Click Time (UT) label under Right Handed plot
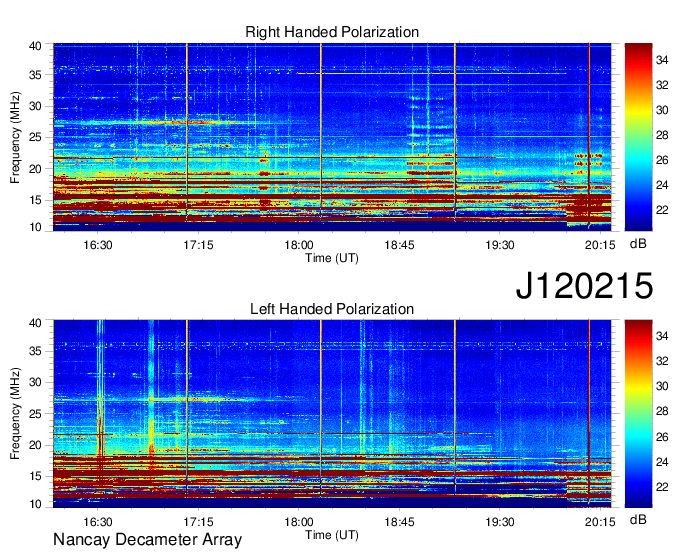The height and width of the screenshot is (552, 680). point(332,258)
